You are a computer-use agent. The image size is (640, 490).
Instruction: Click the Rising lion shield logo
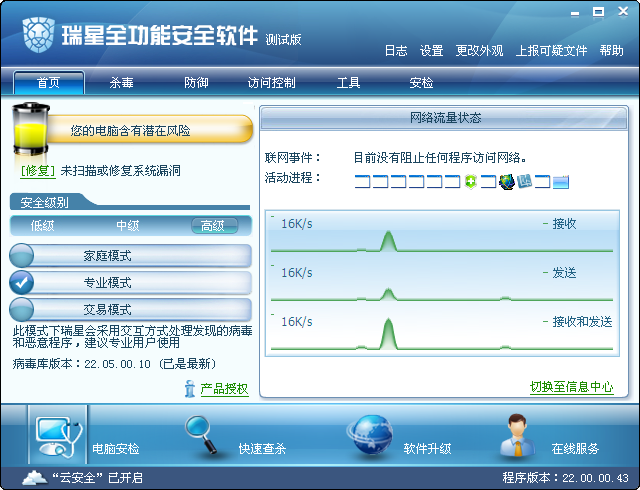click(38, 35)
